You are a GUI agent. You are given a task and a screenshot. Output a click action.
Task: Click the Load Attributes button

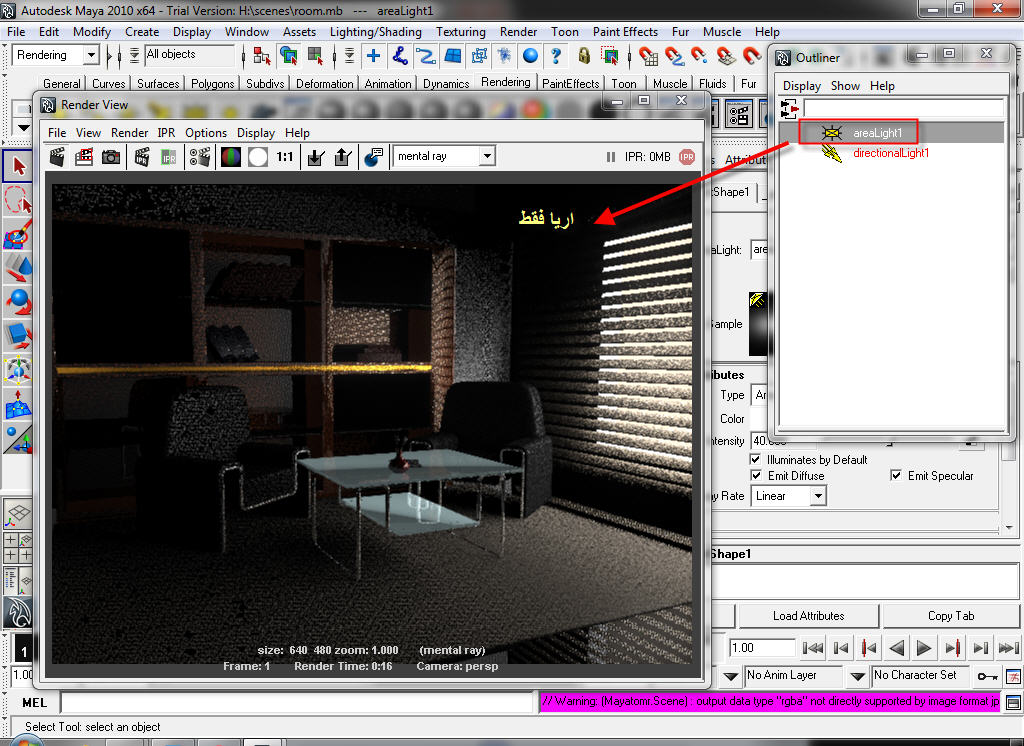808,616
